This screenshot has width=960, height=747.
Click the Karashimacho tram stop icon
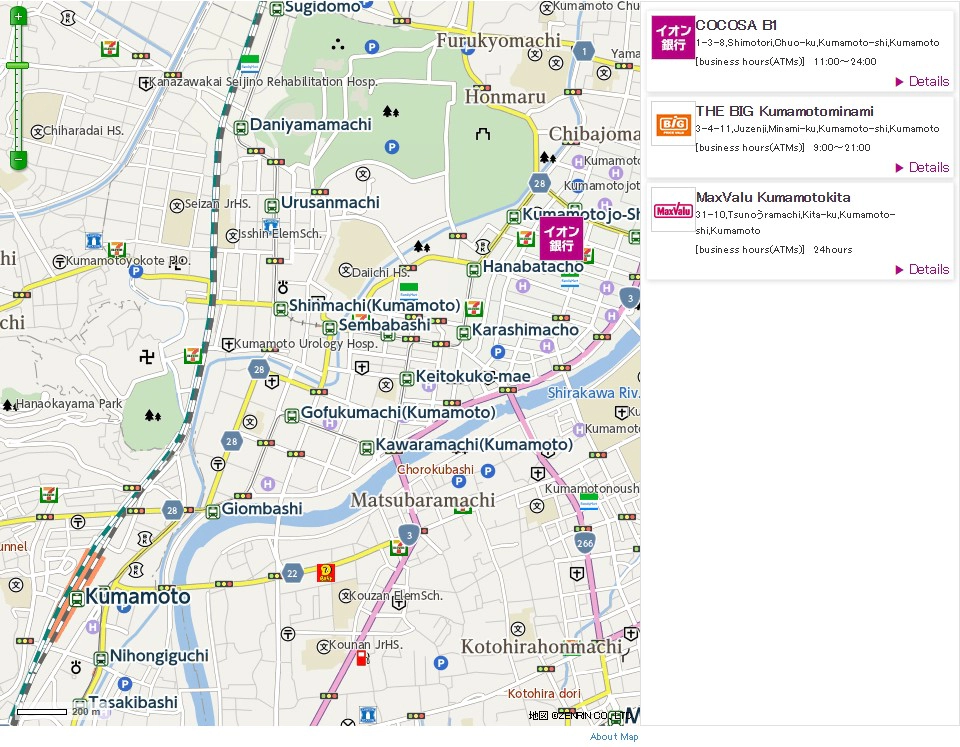pos(463,332)
